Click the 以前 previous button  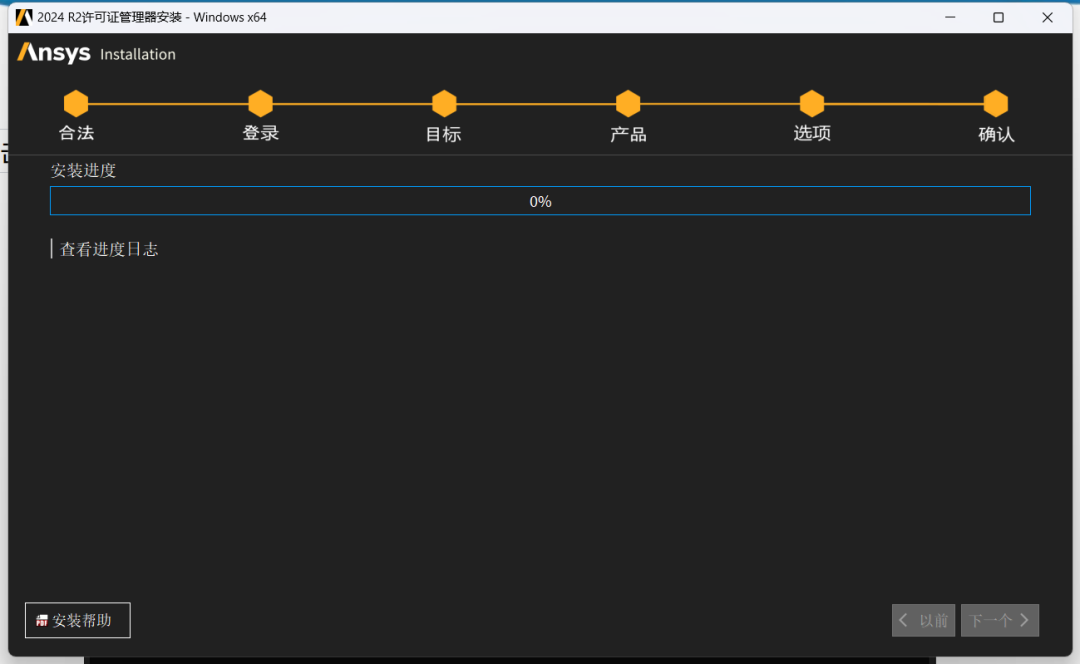click(x=924, y=621)
